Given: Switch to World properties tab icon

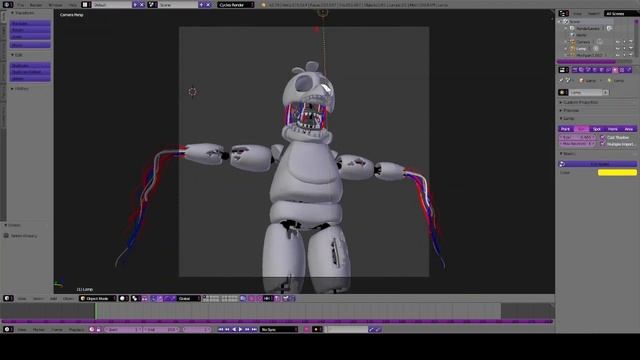Looking at the screenshot, I should (x=595, y=70).
